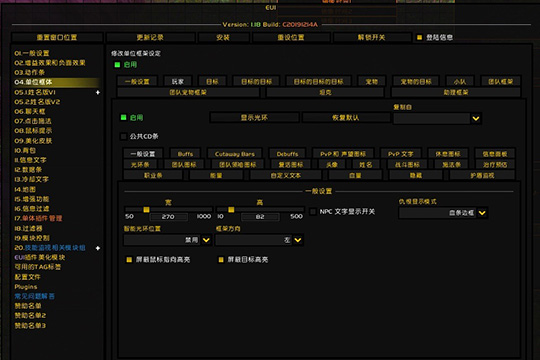Screen dimensions: 540x360
Task: Toggle 启用 checkbox under 修改单位框架设定
Action: (x=117, y=64)
